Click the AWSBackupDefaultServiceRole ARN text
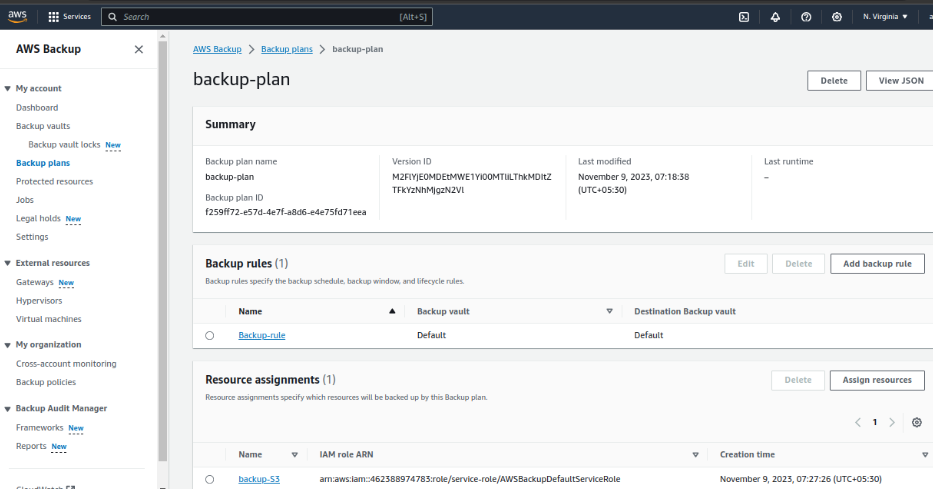This screenshot has height=489, width=933. (x=469, y=479)
